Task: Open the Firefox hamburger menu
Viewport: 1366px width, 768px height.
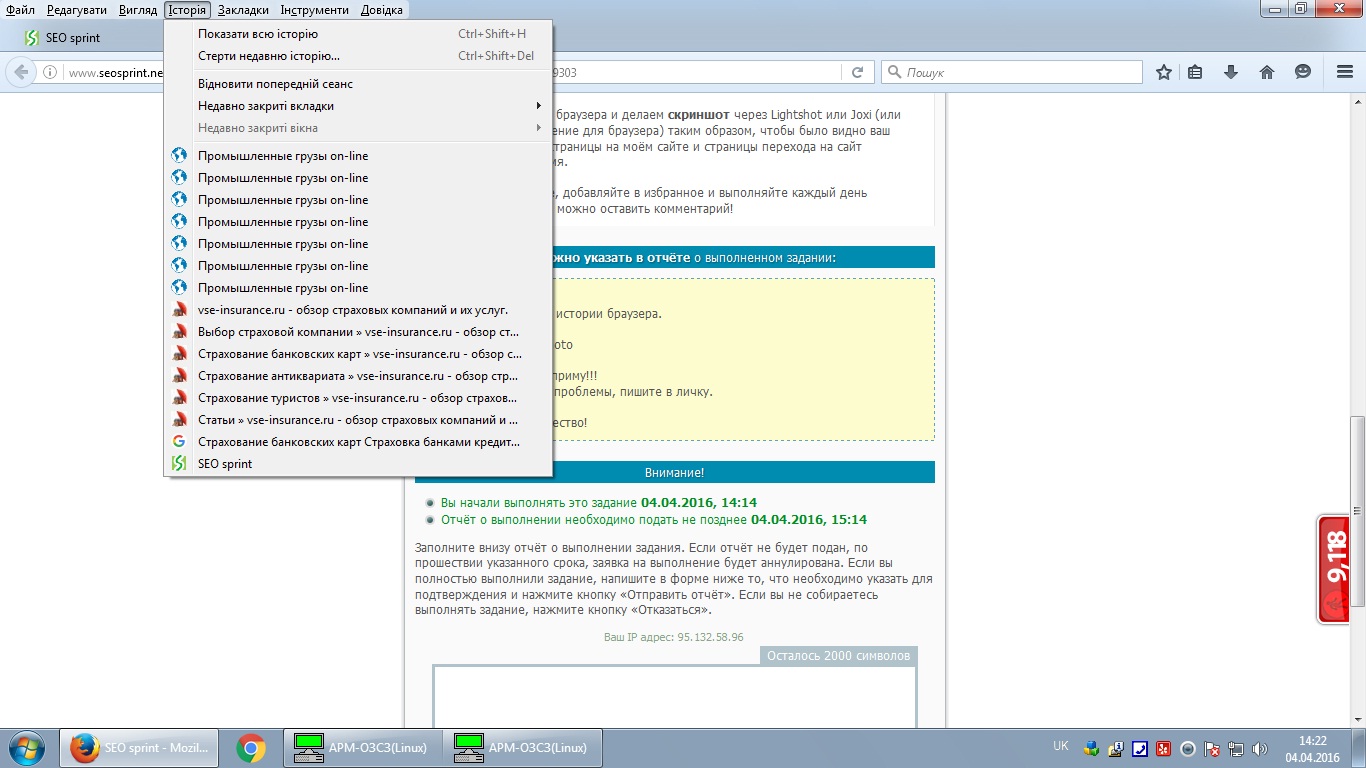Action: tap(1345, 72)
